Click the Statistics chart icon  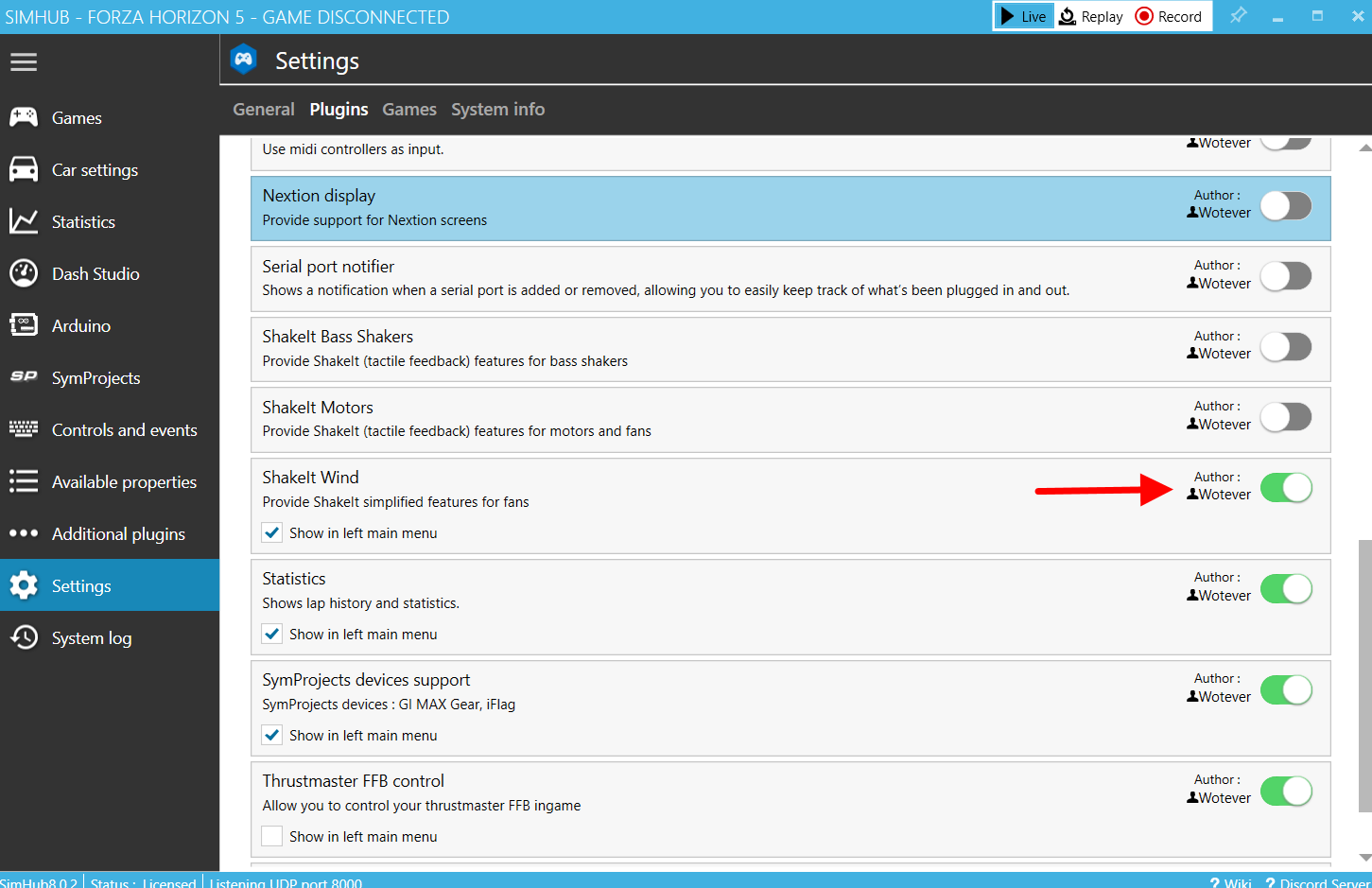click(x=24, y=221)
